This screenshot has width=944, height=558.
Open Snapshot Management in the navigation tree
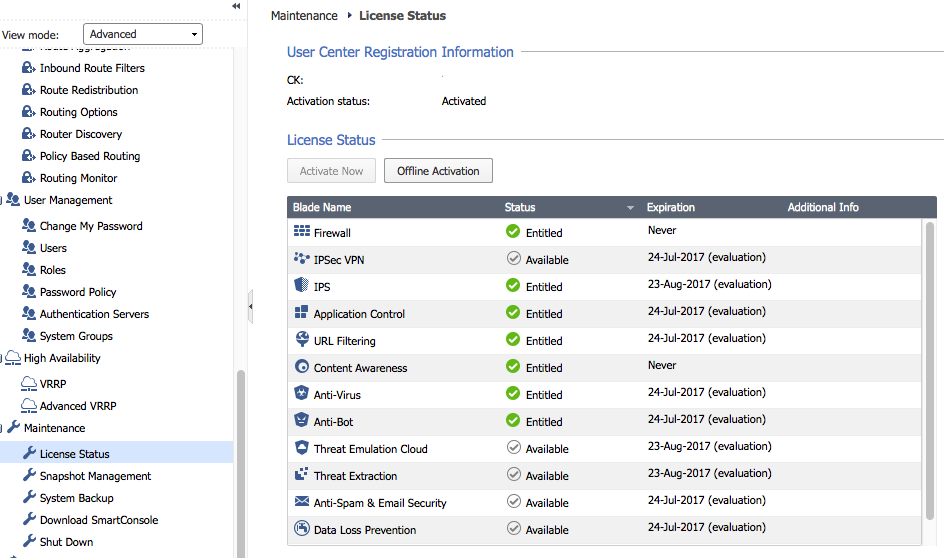pos(95,476)
